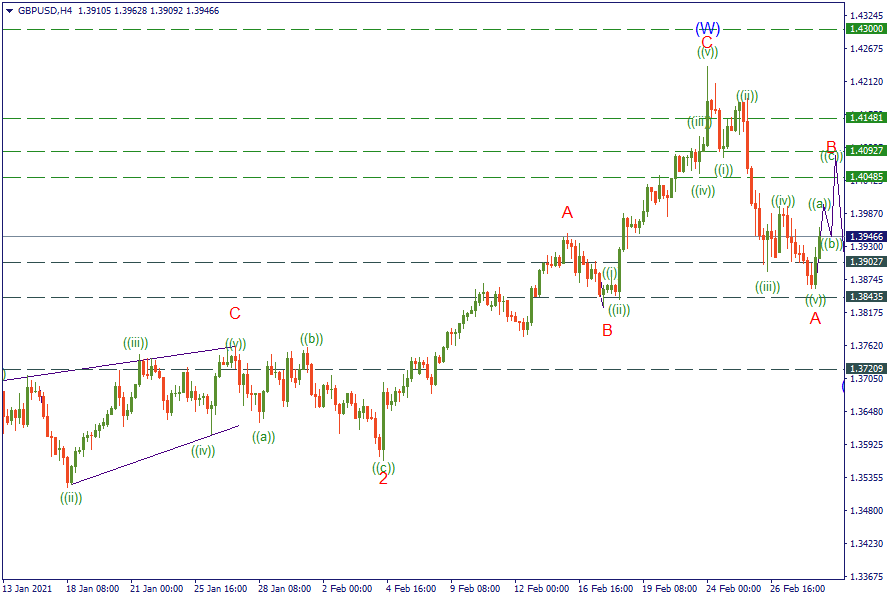Viewport: 890px width, 600px height.
Task: Click the 1.40927 level tag on price axis
Action: 866,151
